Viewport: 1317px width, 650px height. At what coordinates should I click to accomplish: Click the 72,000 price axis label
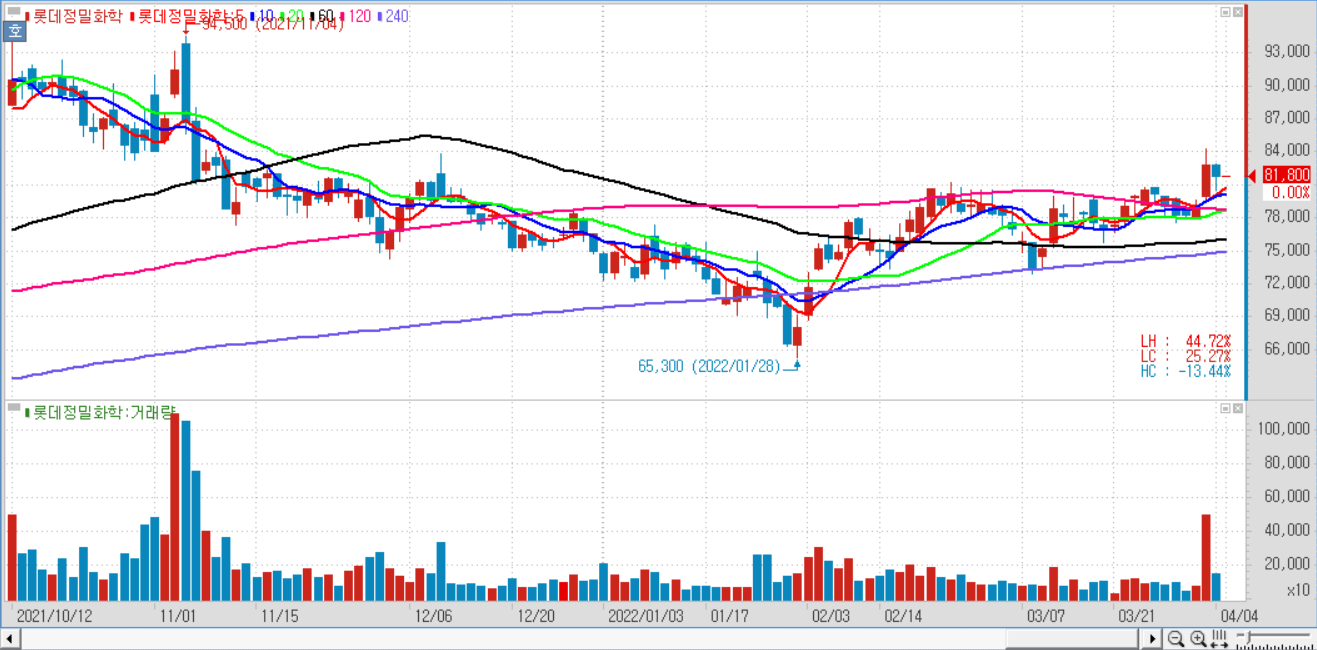pyautogui.click(x=1286, y=283)
